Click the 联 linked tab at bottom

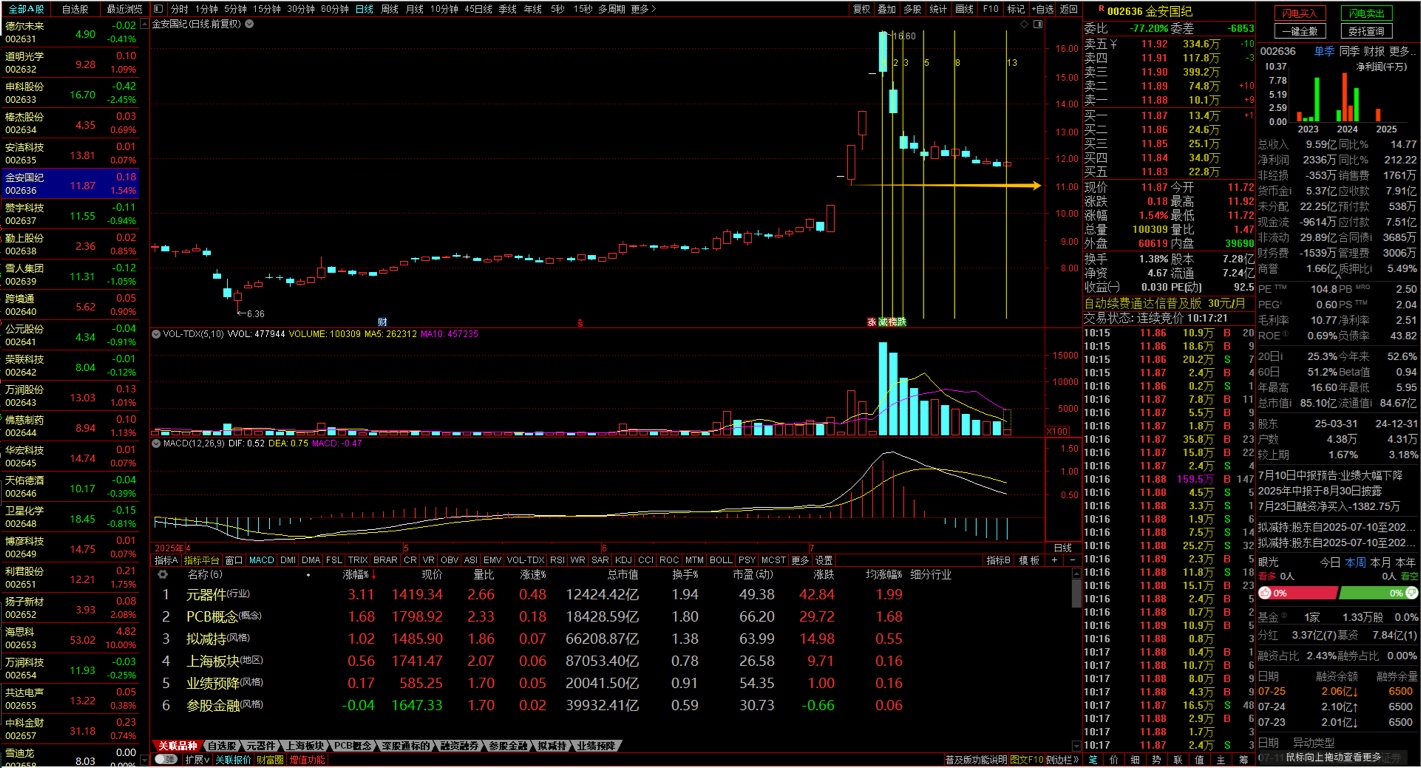(1178, 759)
